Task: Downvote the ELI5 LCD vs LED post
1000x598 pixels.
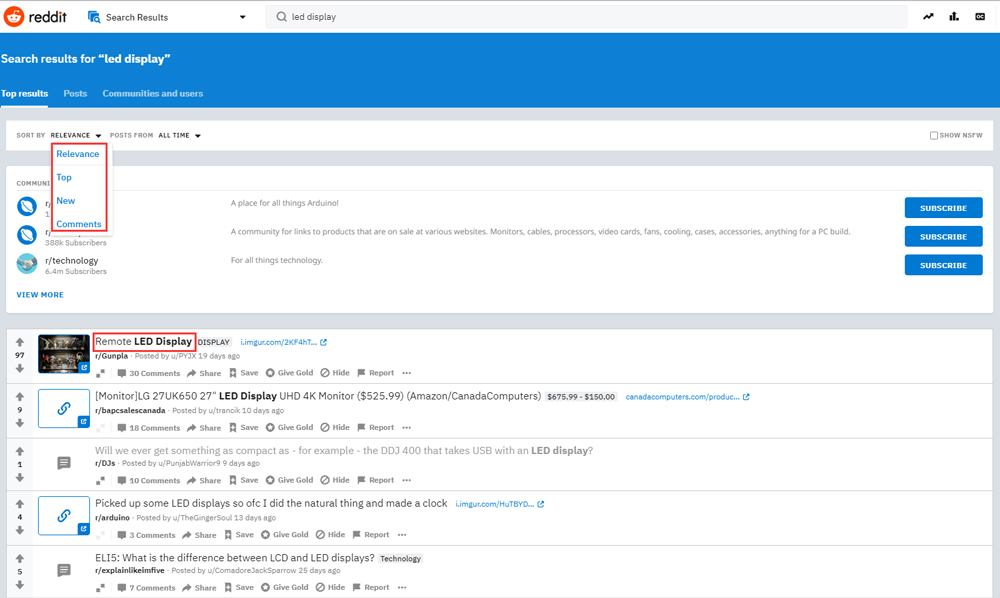Action: 20,585
